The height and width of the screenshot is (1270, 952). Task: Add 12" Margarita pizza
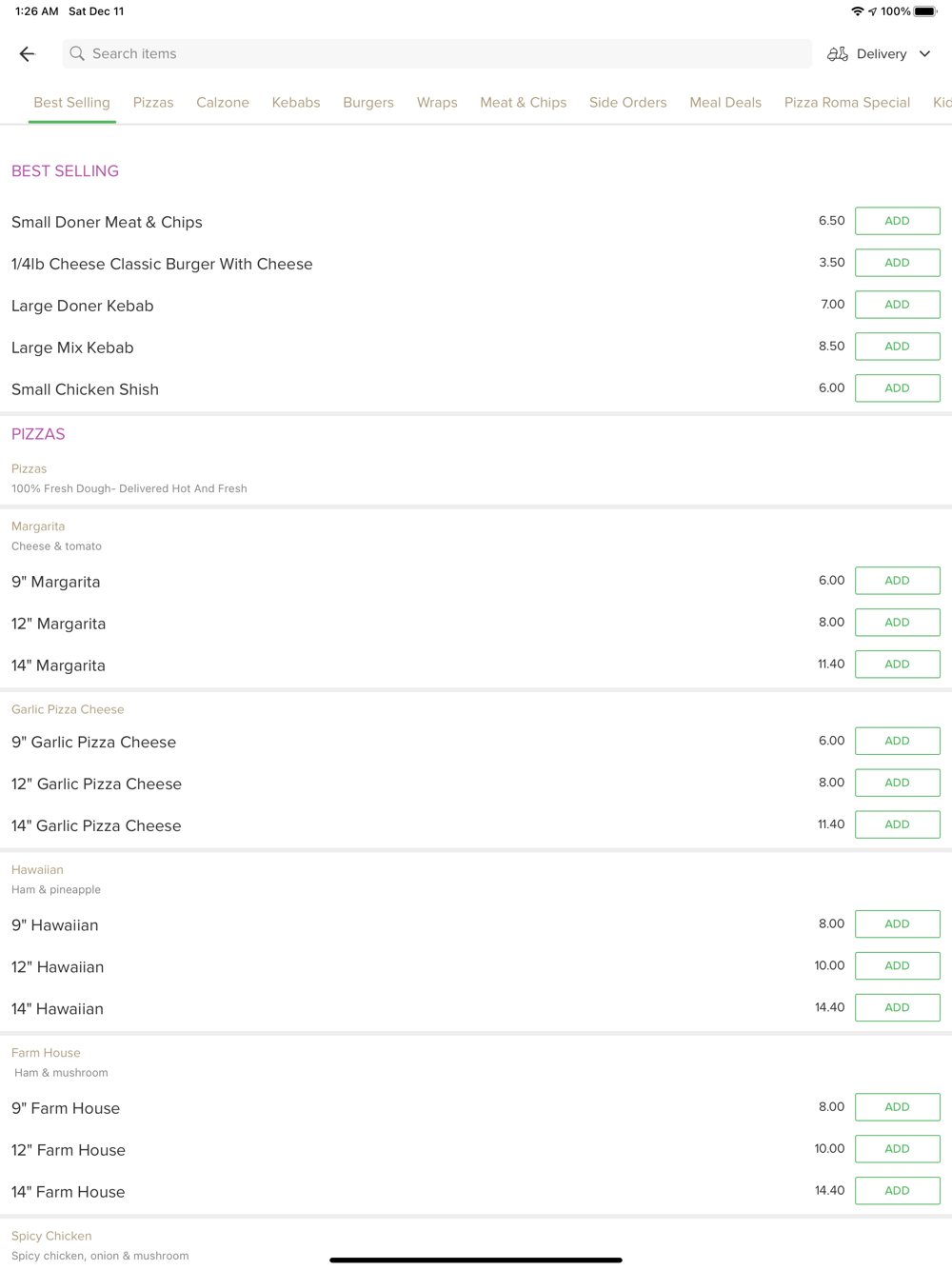897,623
